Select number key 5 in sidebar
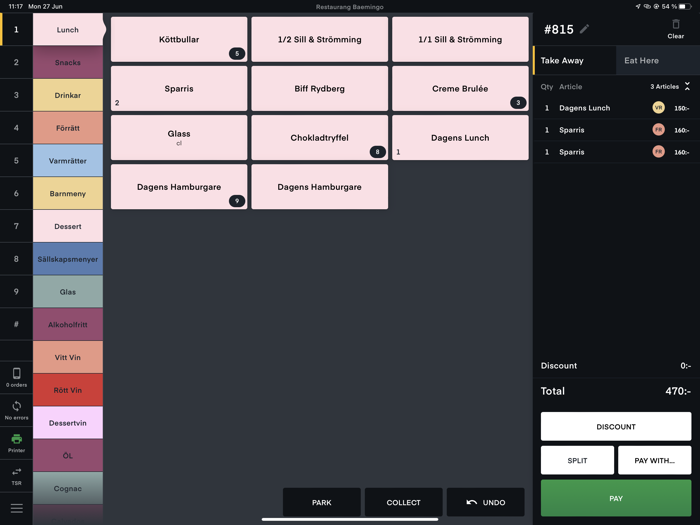This screenshot has width=700, height=525. (17, 161)
